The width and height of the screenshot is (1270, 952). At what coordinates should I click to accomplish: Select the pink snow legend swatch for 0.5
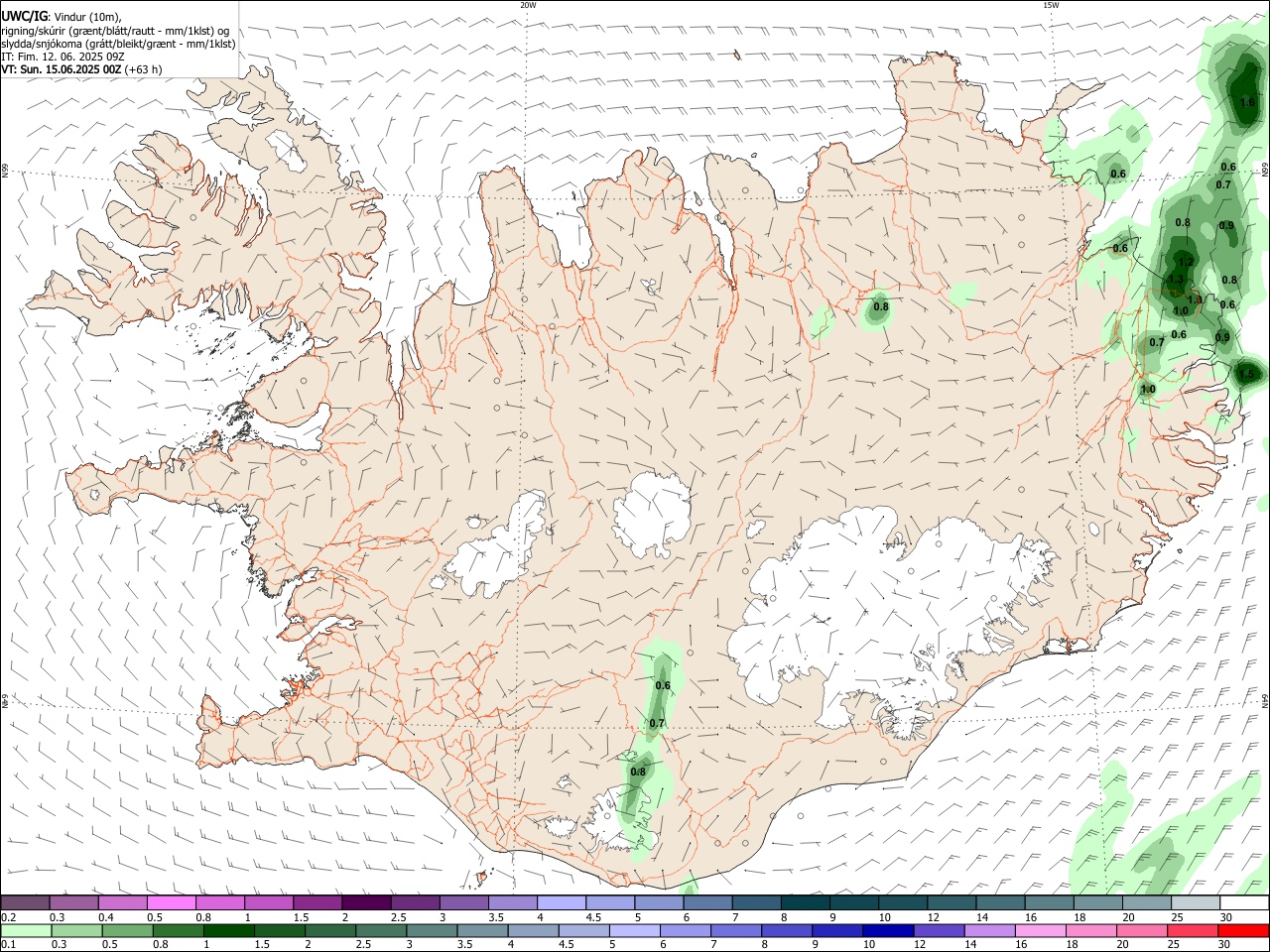(172, 902)
